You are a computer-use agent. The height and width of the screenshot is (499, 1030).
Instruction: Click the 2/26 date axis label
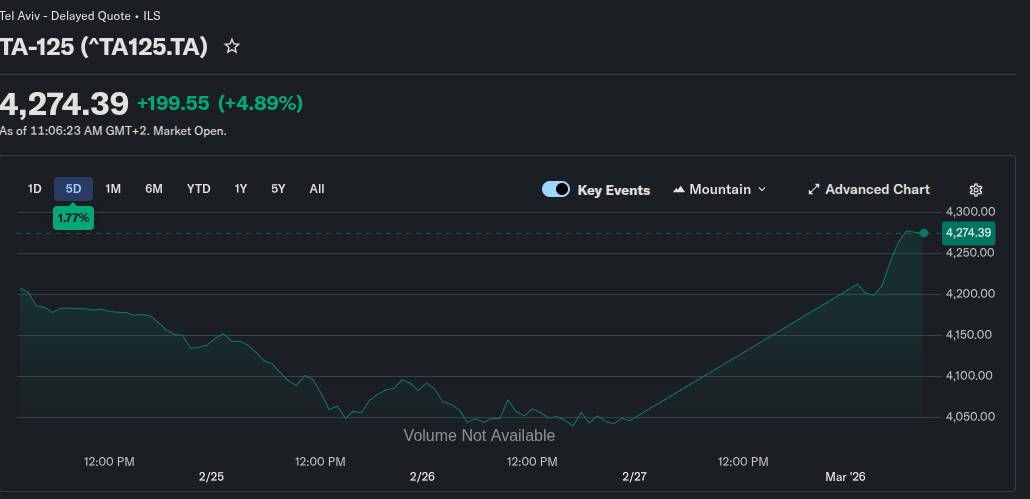coord(422,477)
